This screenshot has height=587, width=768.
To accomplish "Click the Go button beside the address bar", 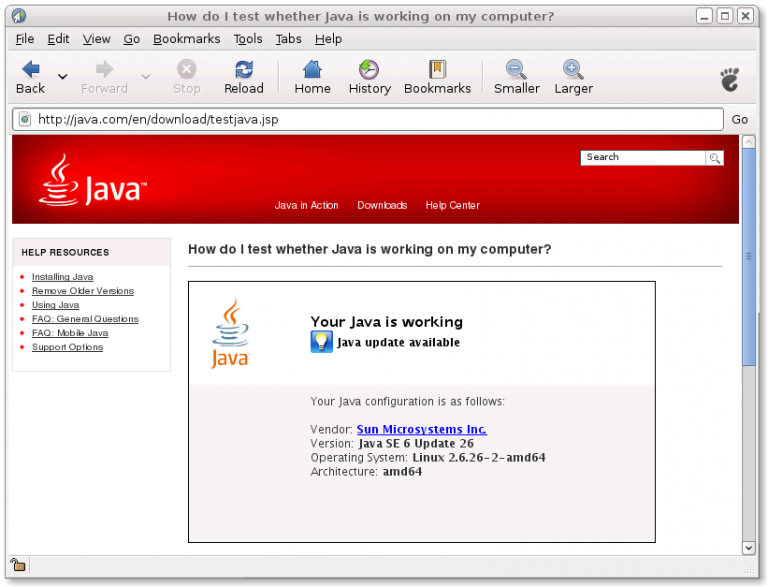I will click(740, 120).
